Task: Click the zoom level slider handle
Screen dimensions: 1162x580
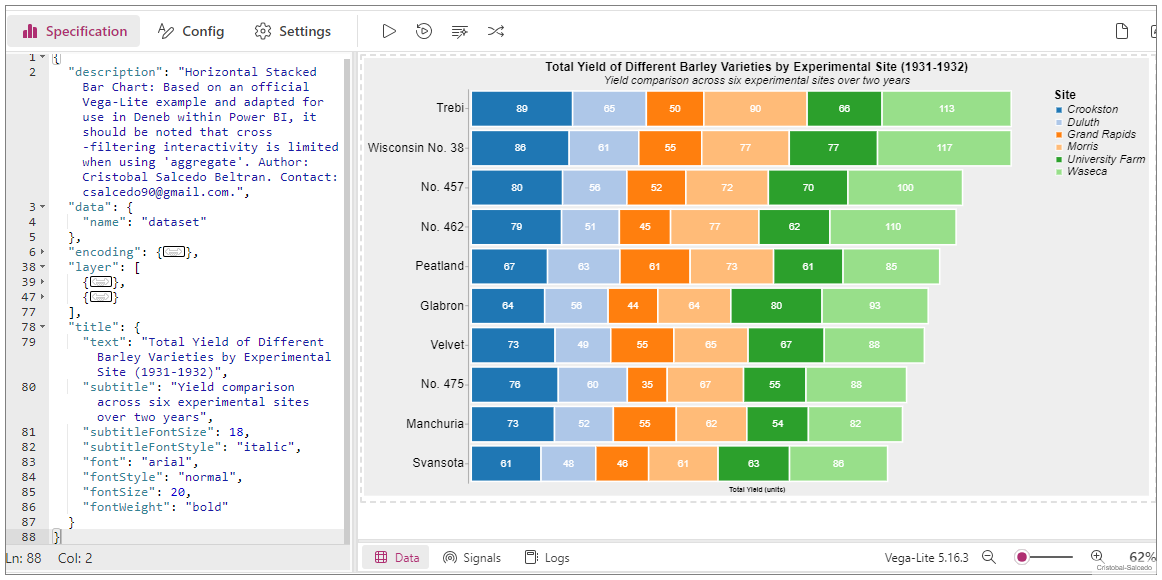Action: point(1022,557)
